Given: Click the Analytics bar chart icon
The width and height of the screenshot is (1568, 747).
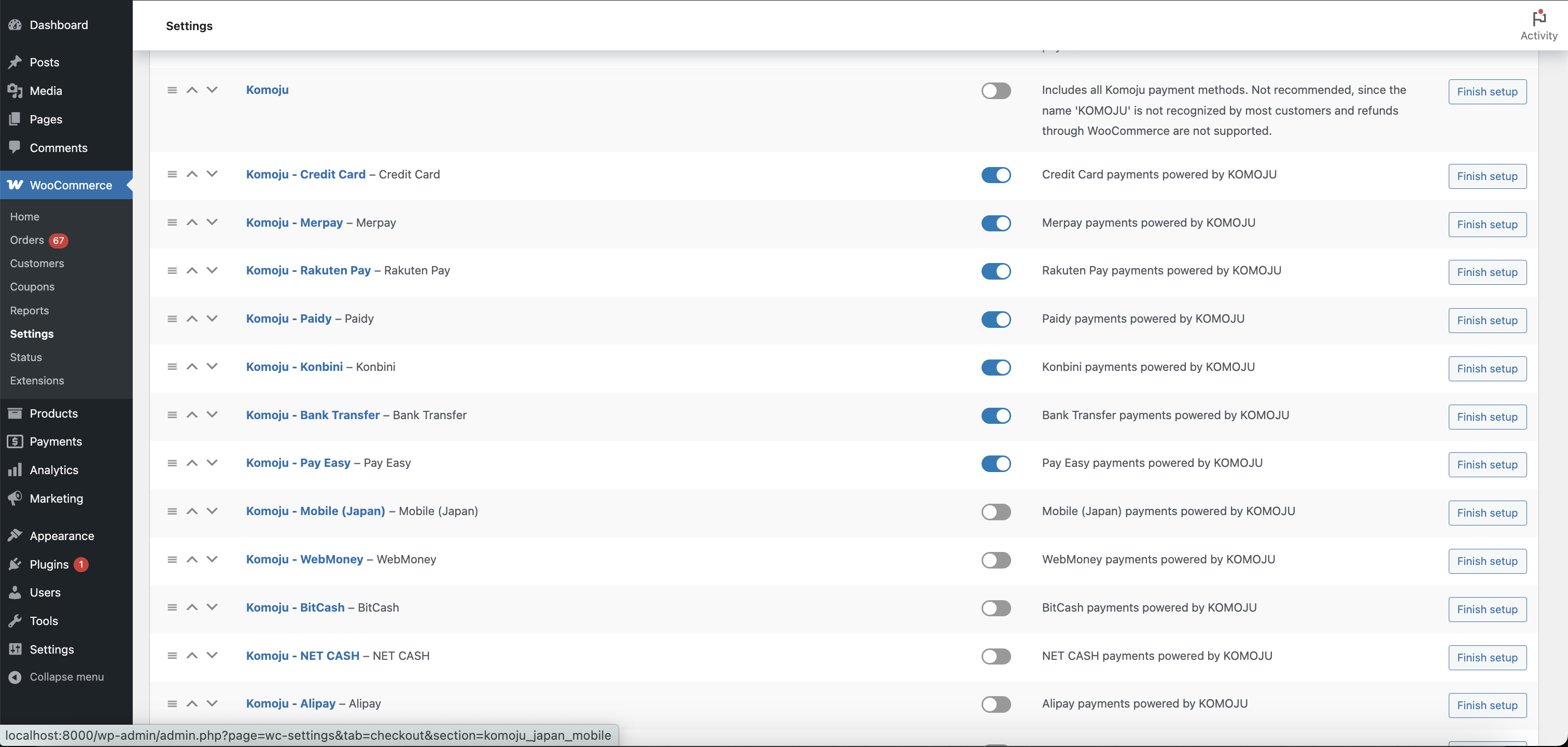Looking at the screenshot, I should [15, 470].
